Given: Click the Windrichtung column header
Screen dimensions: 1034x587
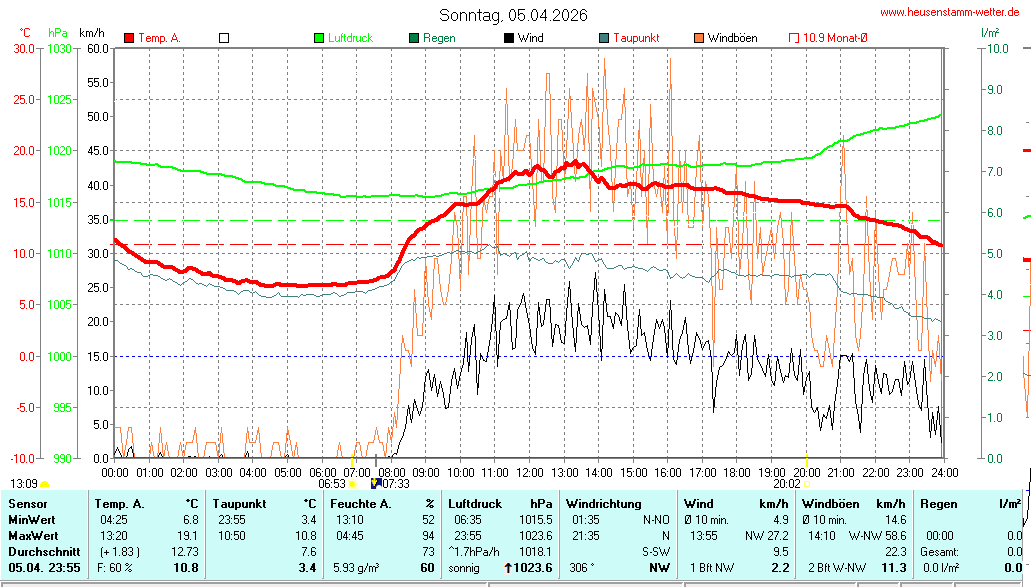Looking at the screenshot, I should pos(597,504).
